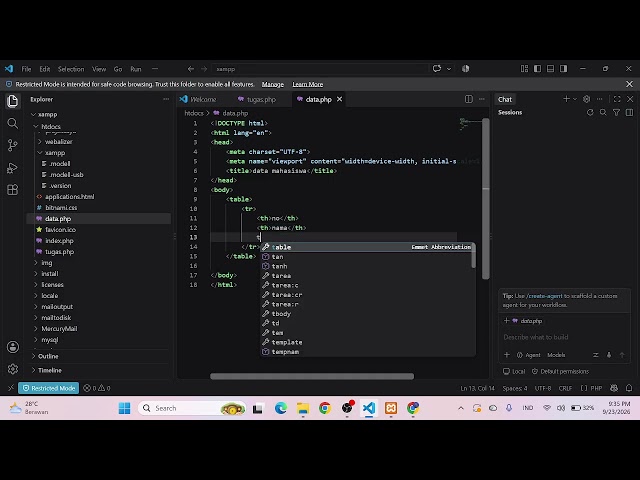Switch to the tugas.php tab
The height and width of the screenshot is (480, 640).
[x=262, y=99]
